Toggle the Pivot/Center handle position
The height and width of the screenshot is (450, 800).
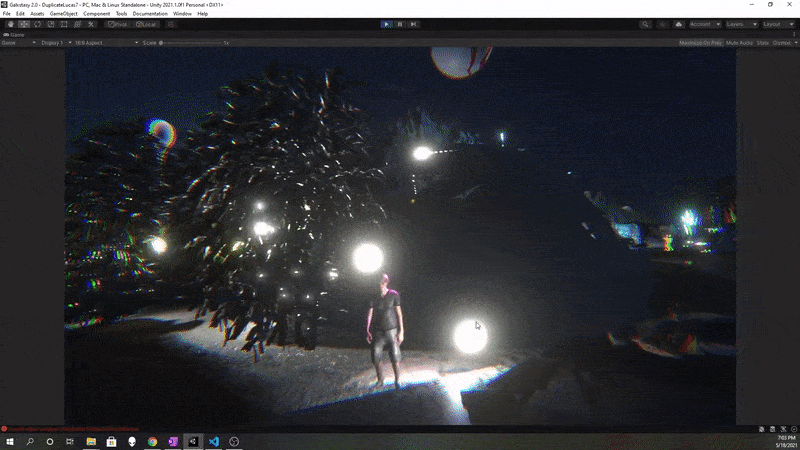pos(118,24)
